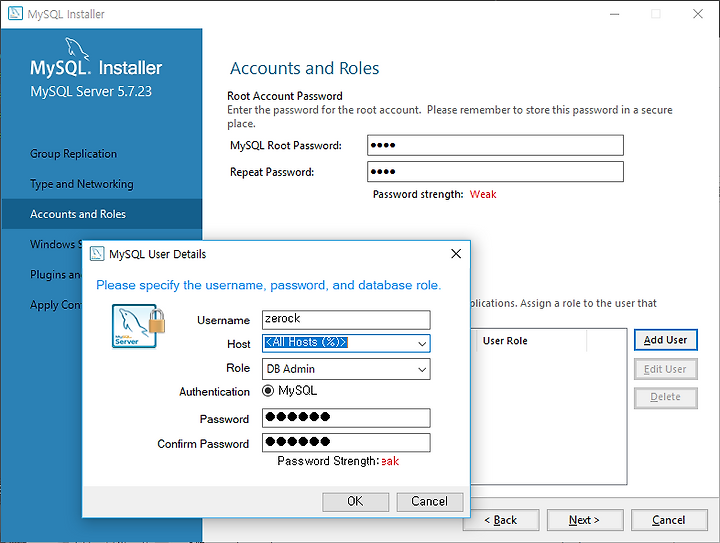The width and height of the screenshot is (720, 543).
Task: Click MySQL Installer title bar icon
Action: [15, 13]
